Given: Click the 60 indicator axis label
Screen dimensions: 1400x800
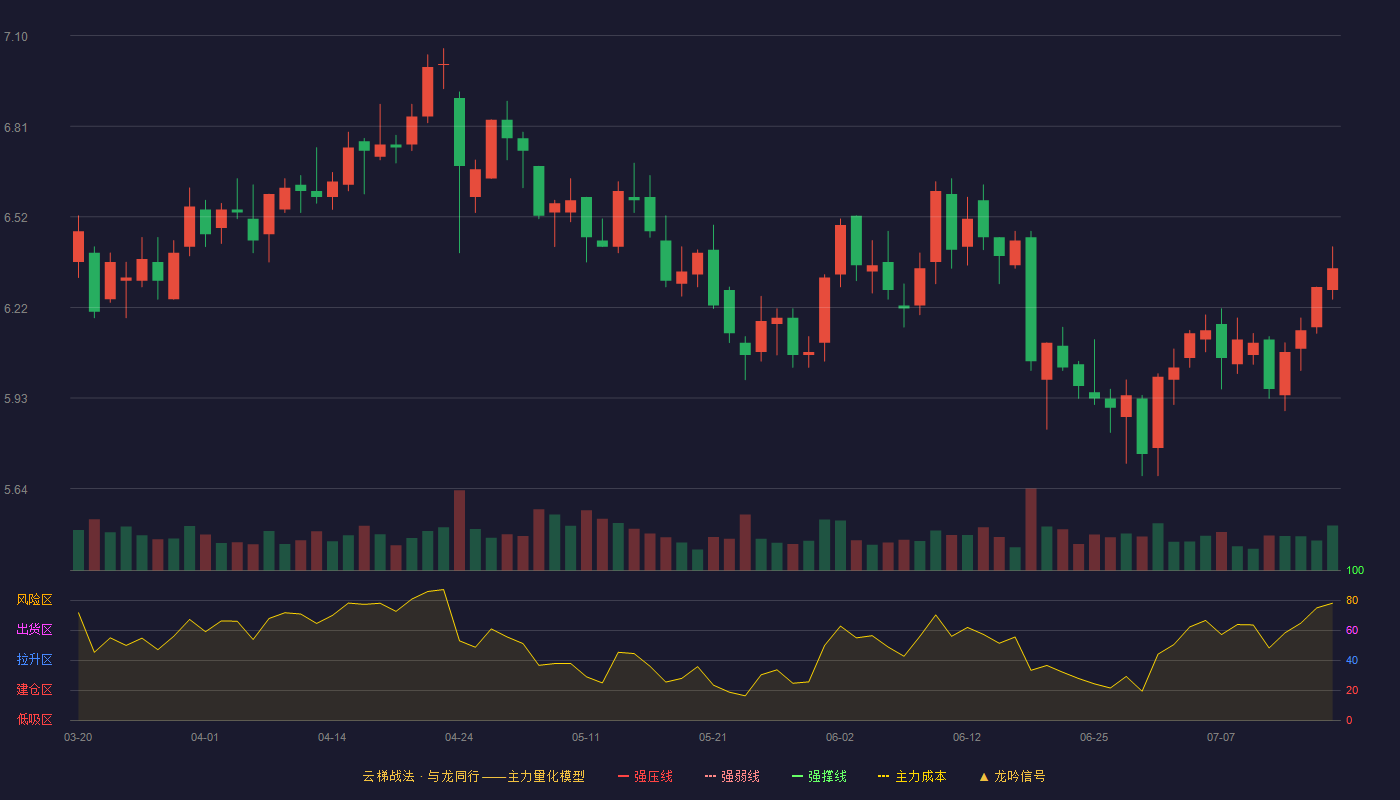Looking at the screenshot, I should (1352, 630).
